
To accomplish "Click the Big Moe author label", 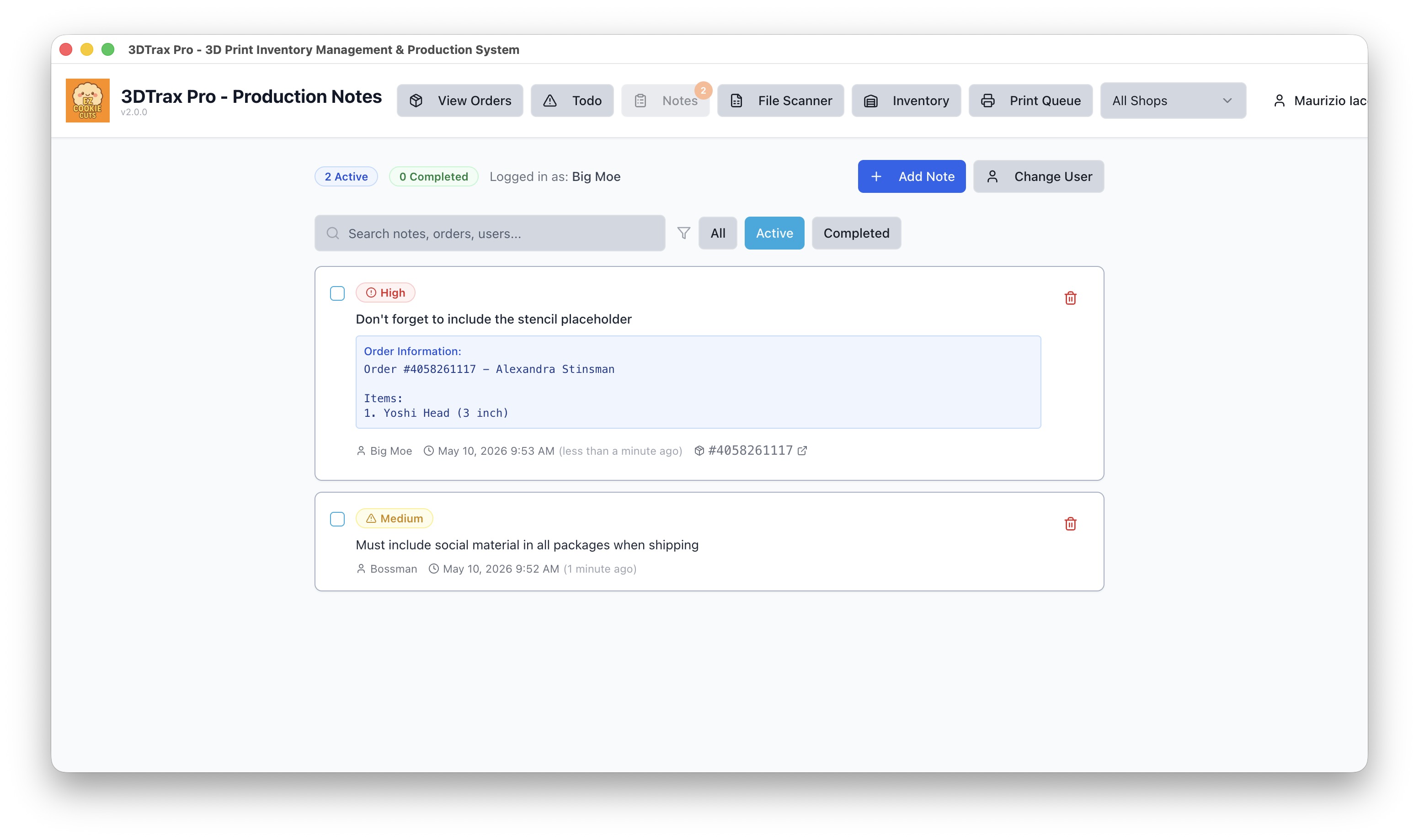I will [x=390, y=451].
